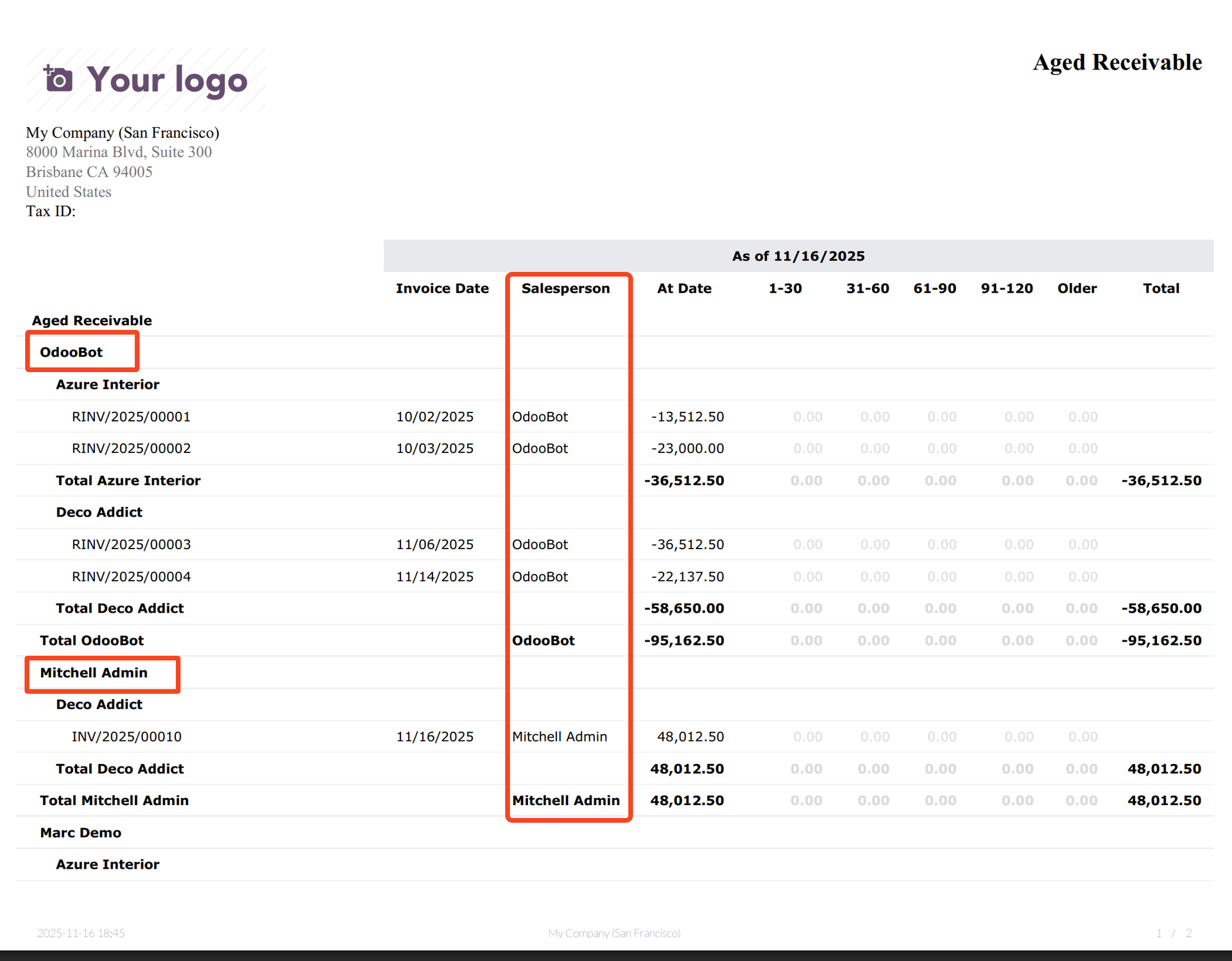
Task: Click the page indicator "1 / 2" in footer
Action: [1174, 933]
